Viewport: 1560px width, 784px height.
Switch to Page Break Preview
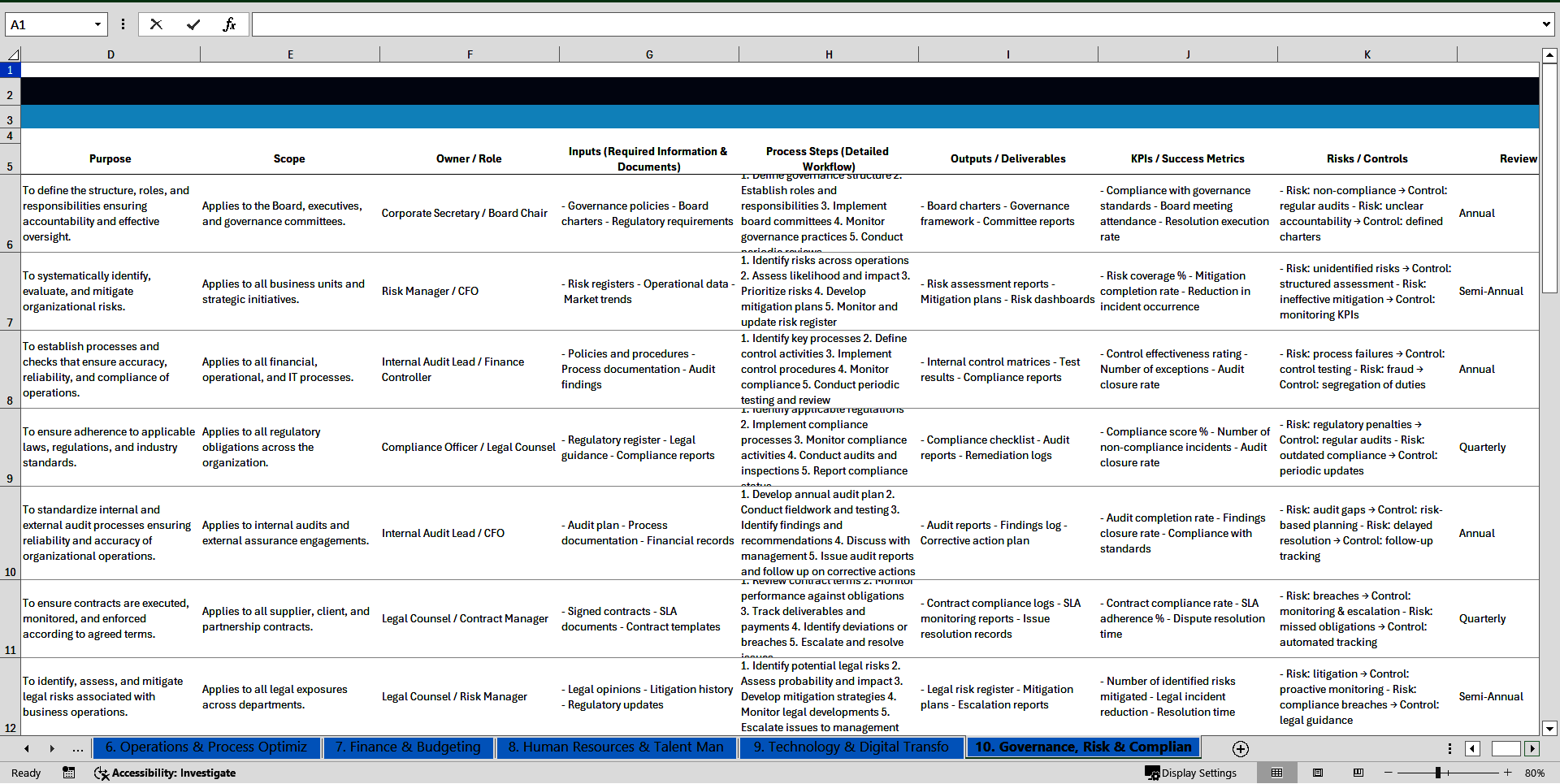[1358, 773]
